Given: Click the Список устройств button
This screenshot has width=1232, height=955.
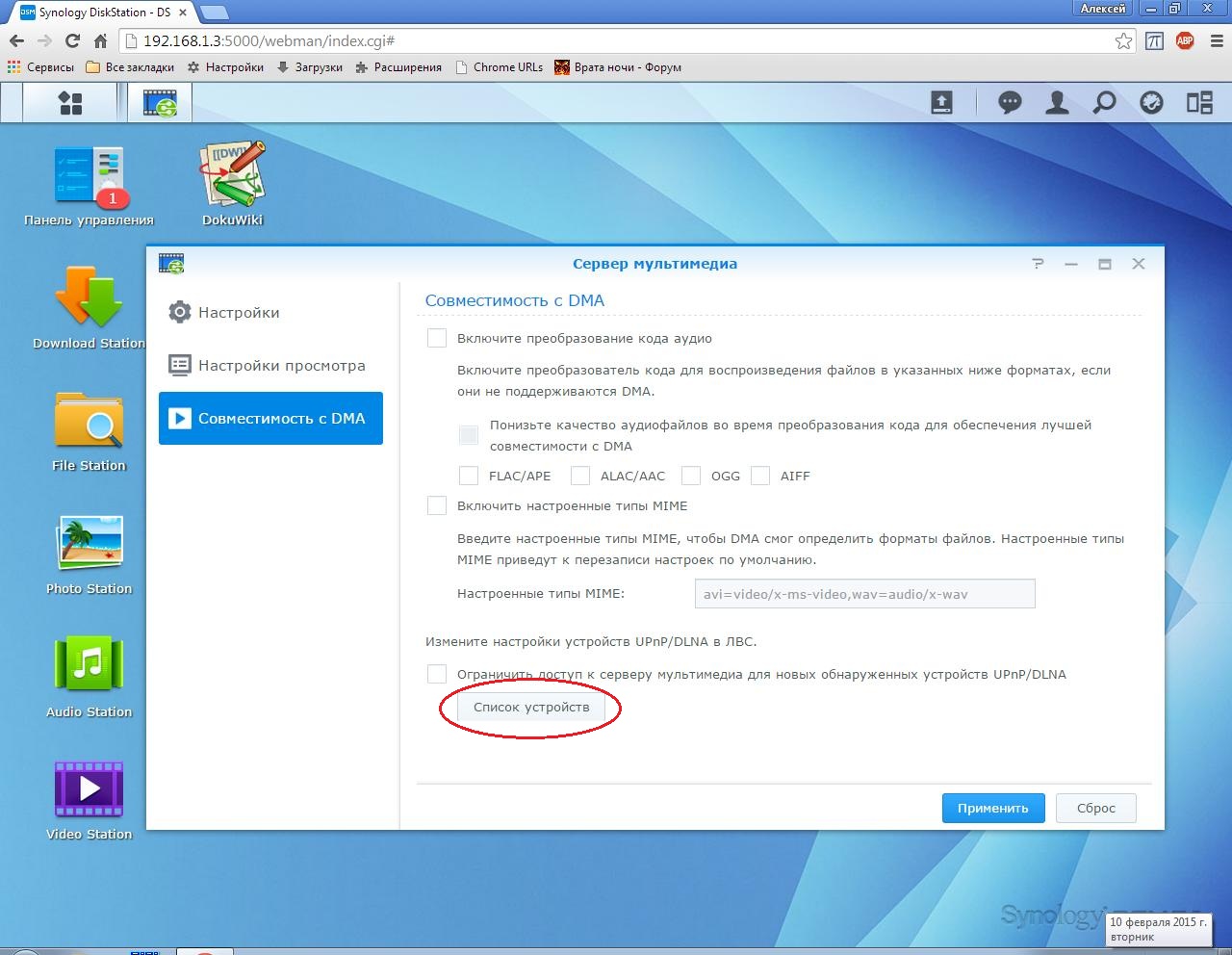Looking at the screenshot, I should (531, 708).
